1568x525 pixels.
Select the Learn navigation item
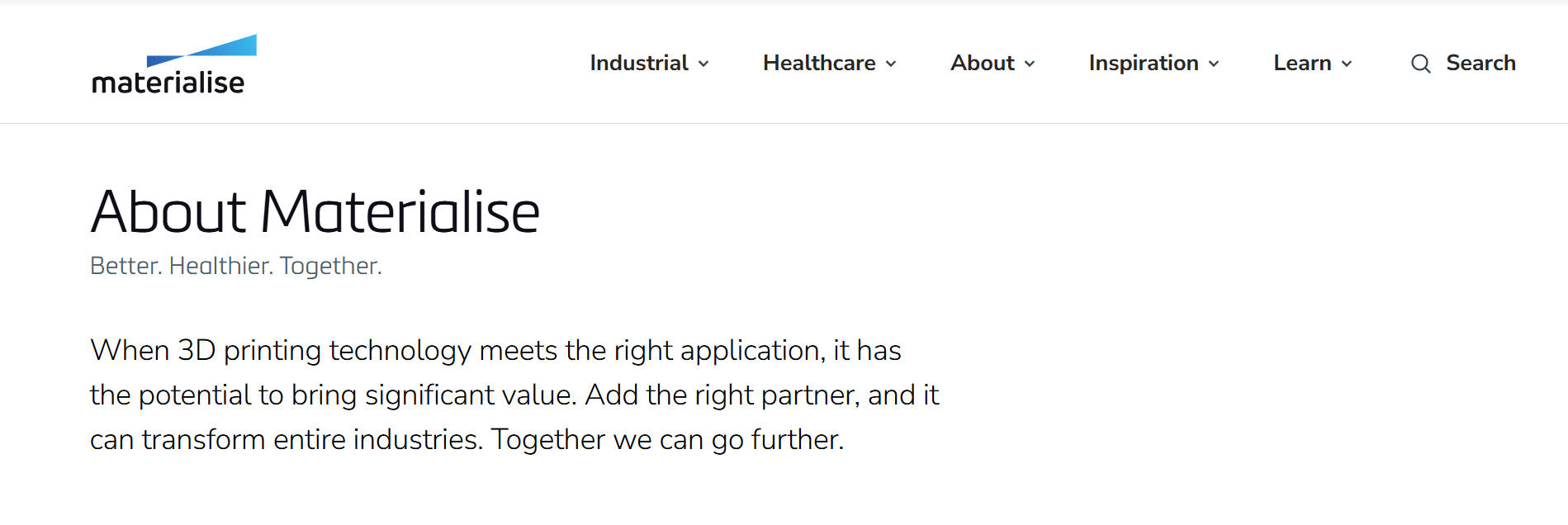pos(1302,64)
